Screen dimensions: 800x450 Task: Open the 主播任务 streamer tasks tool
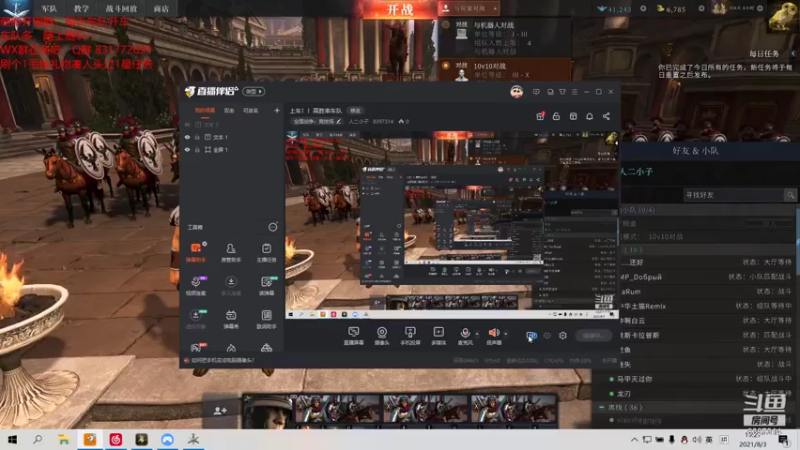(266, 252)
